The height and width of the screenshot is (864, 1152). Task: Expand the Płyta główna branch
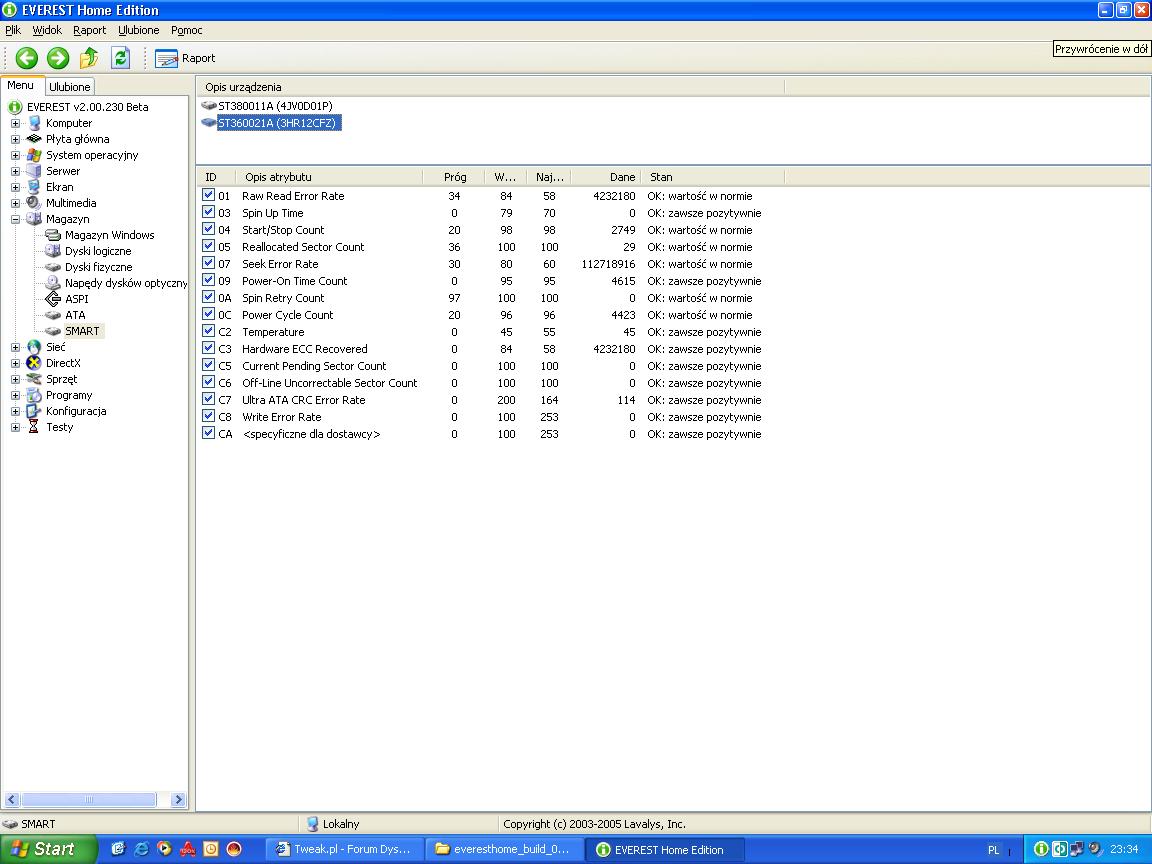click(15, 140)
